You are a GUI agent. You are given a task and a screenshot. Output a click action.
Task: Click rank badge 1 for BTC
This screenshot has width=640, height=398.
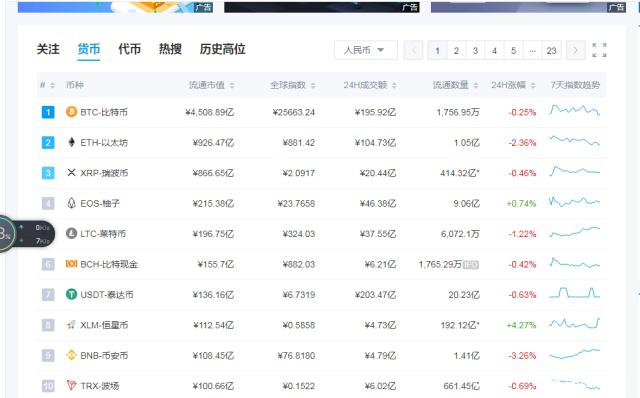[48, 112]
